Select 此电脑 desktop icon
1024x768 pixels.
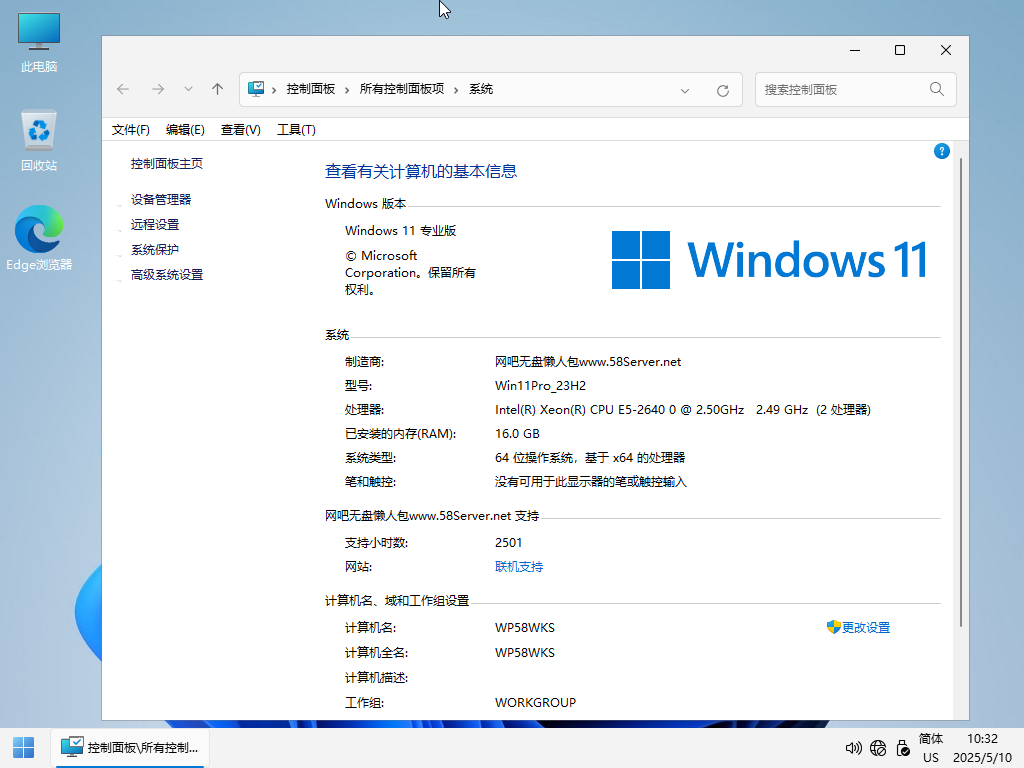click(39, 42)
